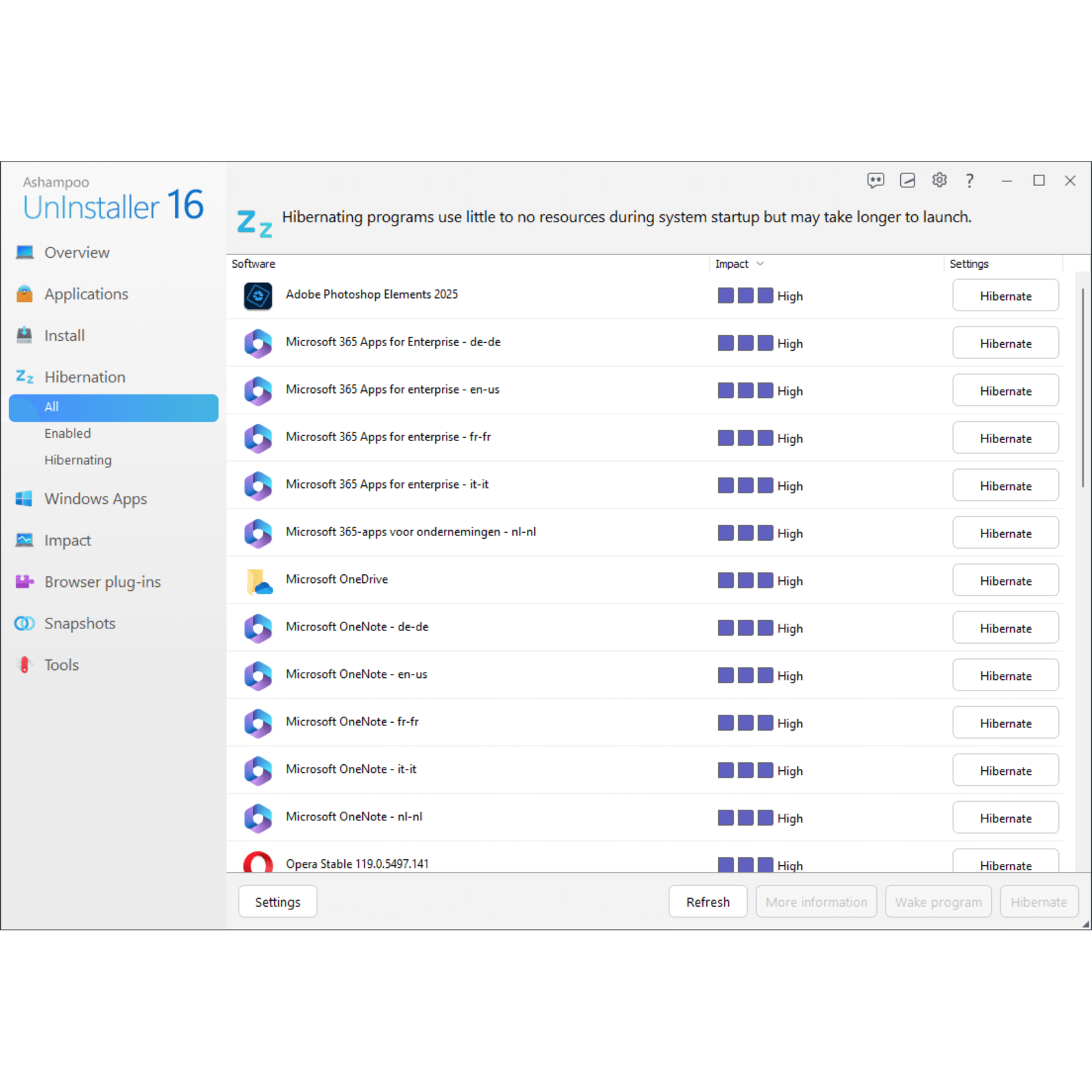Hibernate Microsoft OneDrive

point(1005,580)
